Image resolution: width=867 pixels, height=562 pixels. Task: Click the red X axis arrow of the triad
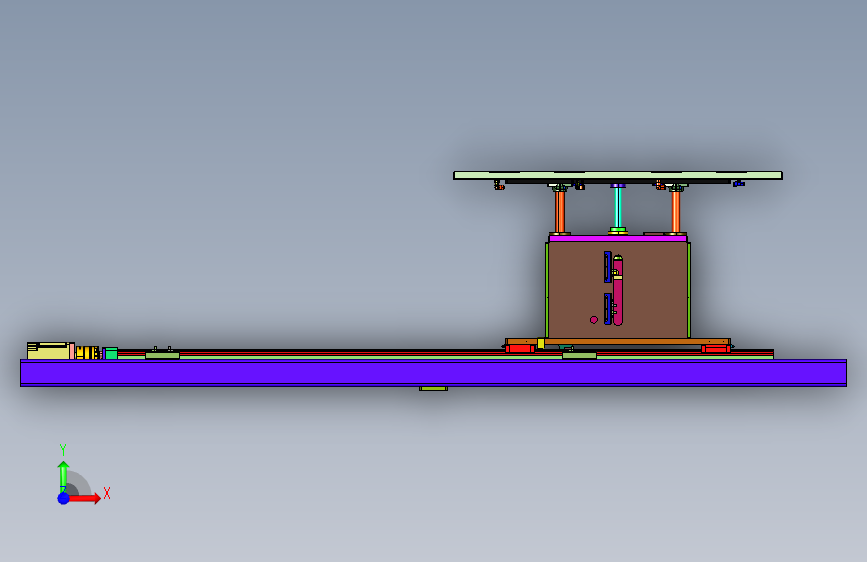click(85, 498)
